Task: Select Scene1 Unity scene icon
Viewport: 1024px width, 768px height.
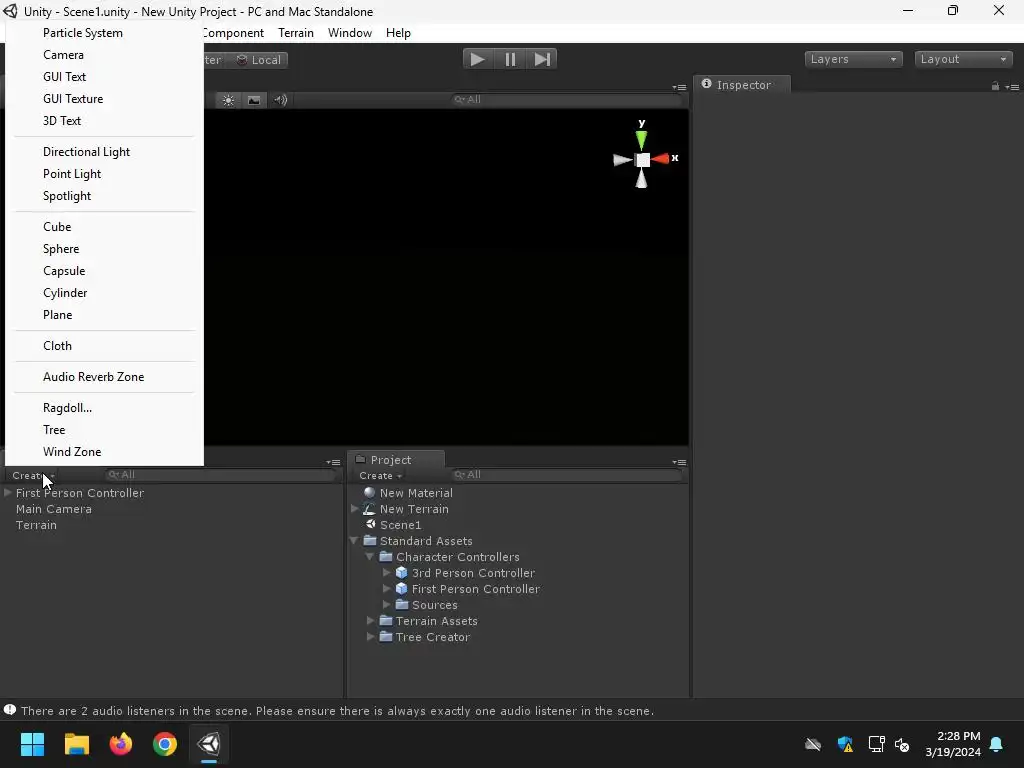Action: 370,524
